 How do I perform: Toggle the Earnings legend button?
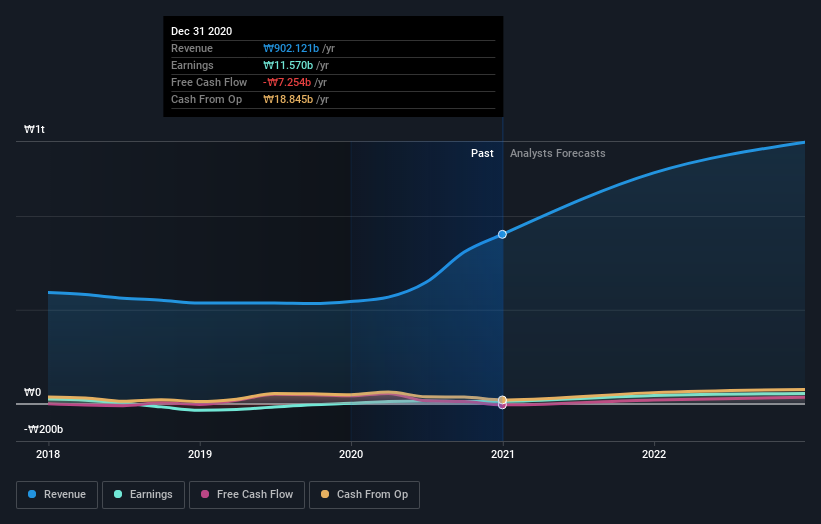pos(143,495)
